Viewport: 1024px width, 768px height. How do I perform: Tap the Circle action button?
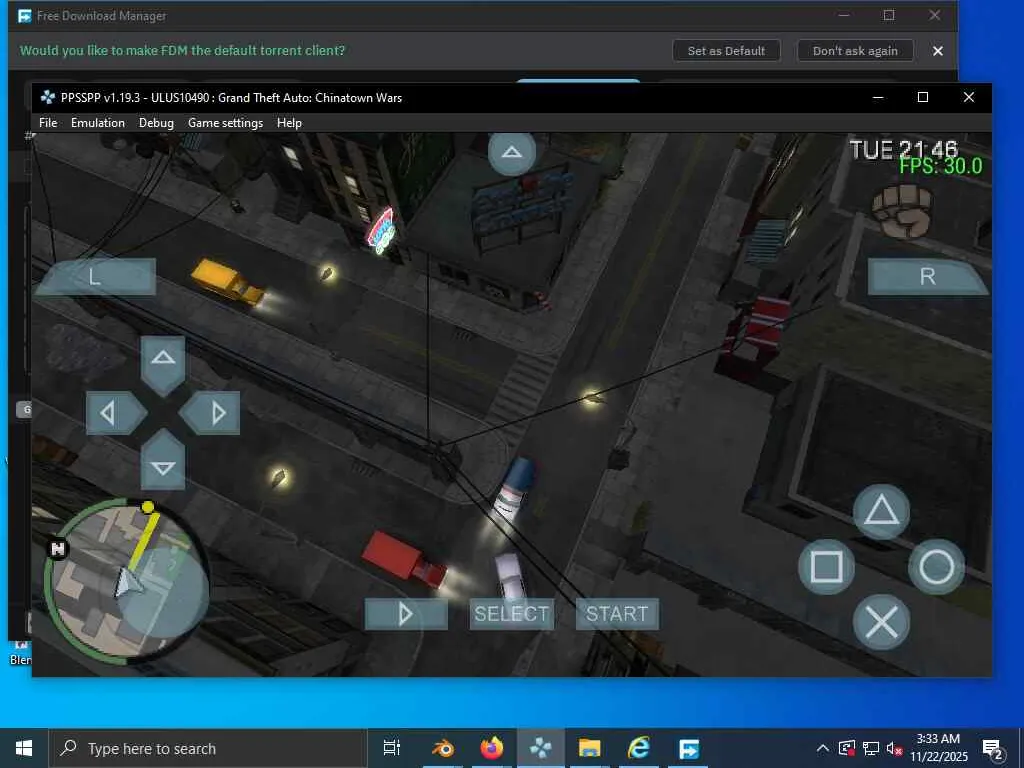coord(936,566)
